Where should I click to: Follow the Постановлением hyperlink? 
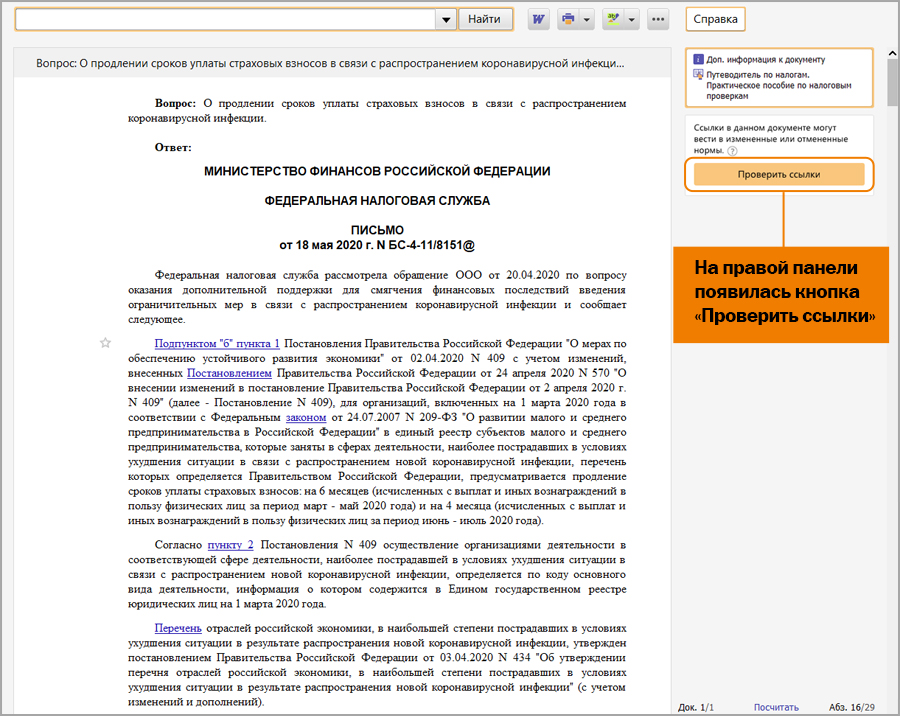tap(229, 372)
